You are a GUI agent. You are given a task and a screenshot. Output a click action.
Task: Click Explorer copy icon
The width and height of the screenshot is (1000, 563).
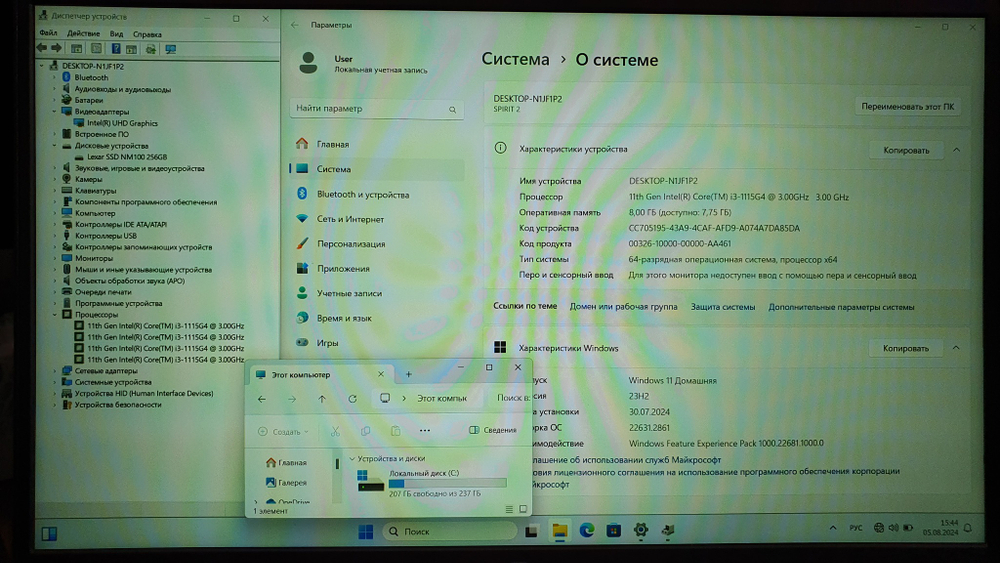365,432
